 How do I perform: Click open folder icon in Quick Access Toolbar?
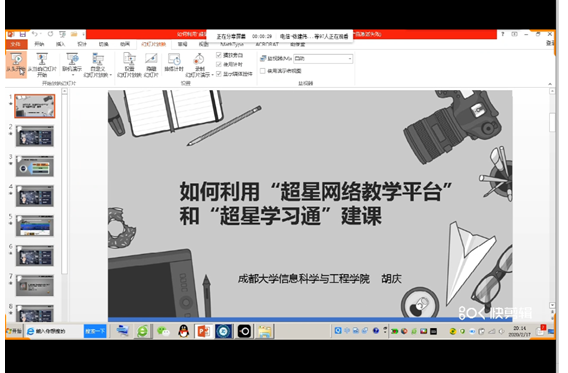tap(74, 34)
